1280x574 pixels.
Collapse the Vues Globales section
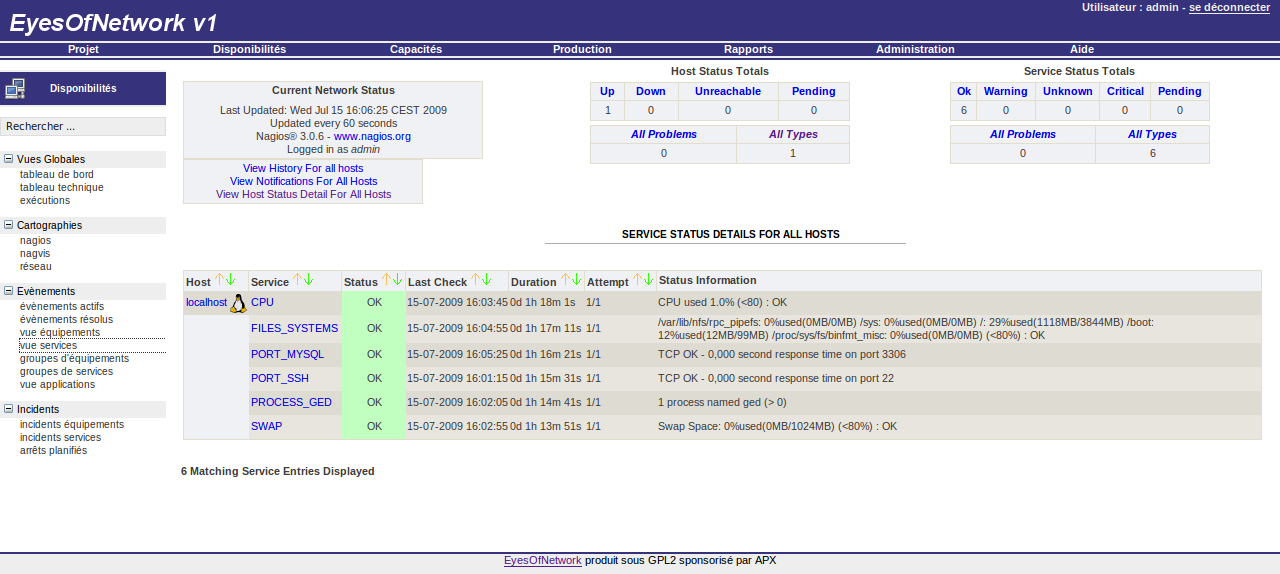click(9, 159)
